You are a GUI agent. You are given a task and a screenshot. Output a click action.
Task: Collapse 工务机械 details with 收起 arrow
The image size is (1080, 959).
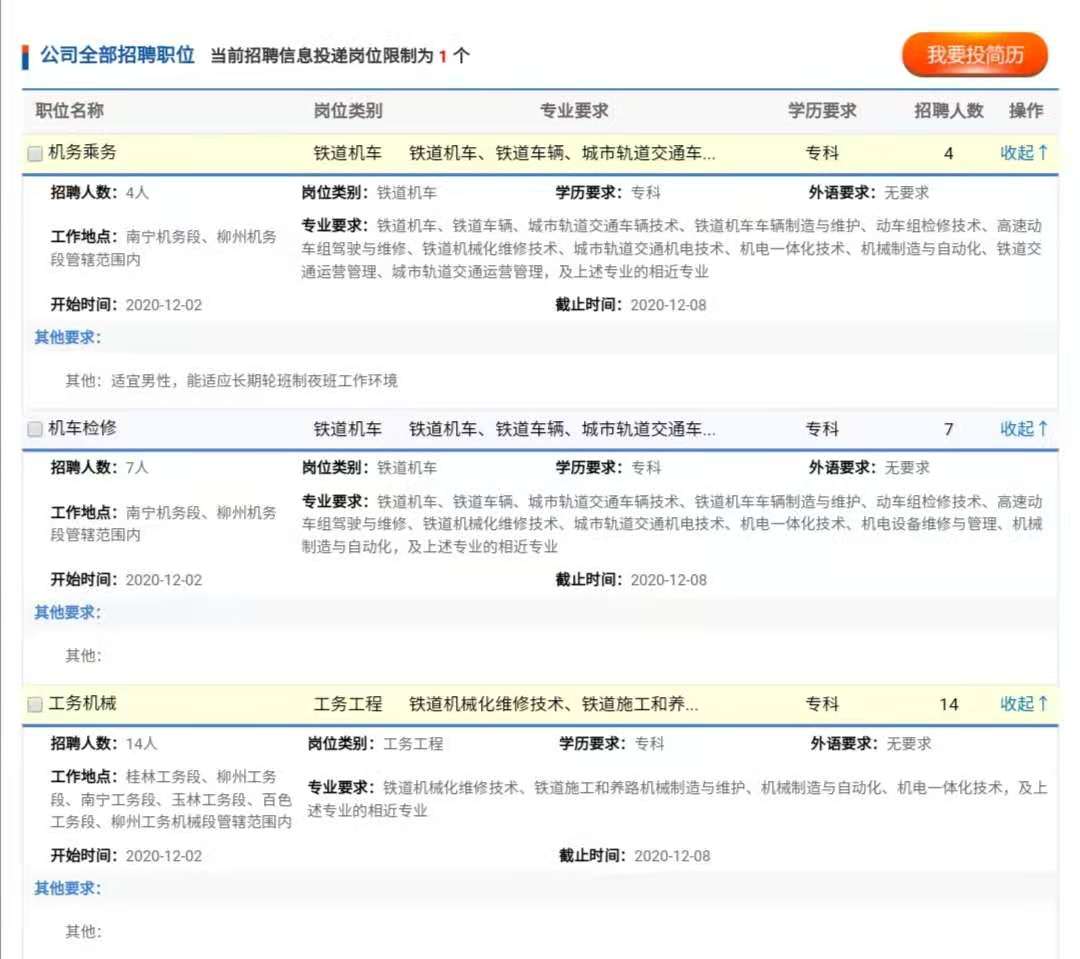coord(1024,704)
